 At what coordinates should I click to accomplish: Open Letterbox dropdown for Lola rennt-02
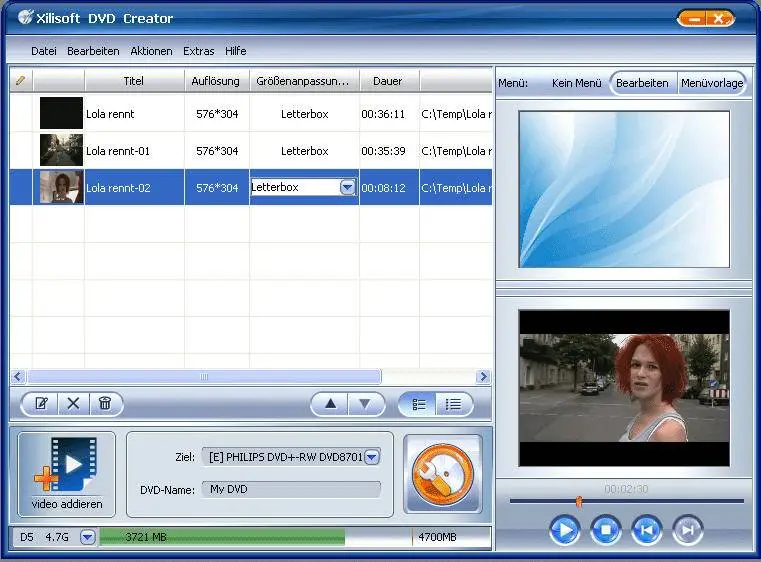click(x=347, y=187)
